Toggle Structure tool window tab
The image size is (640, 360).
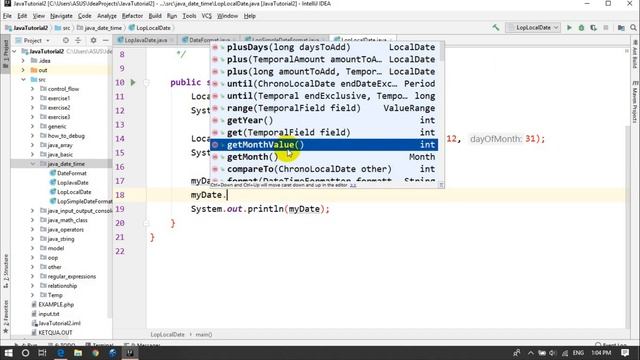coord(6,271)
